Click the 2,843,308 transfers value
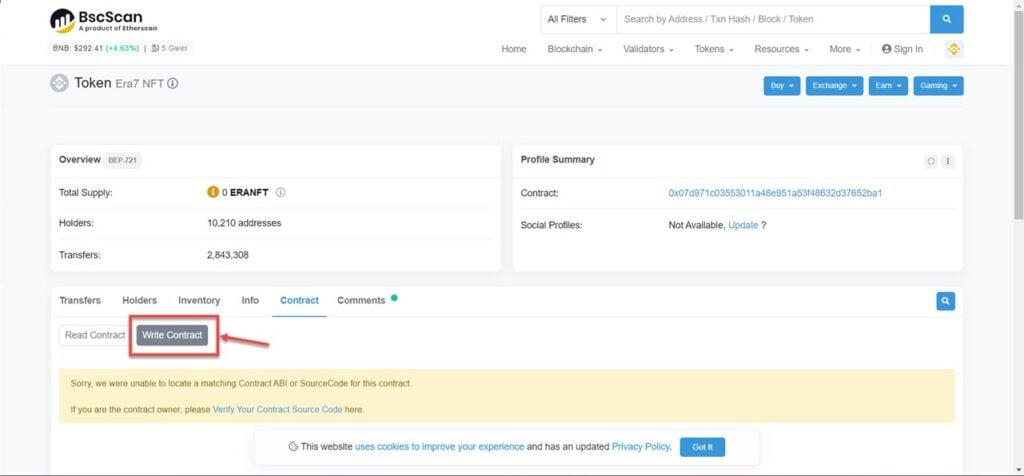Image resolution: width=1024 pixels, height=476 pixels. click(x=228, y=255)
